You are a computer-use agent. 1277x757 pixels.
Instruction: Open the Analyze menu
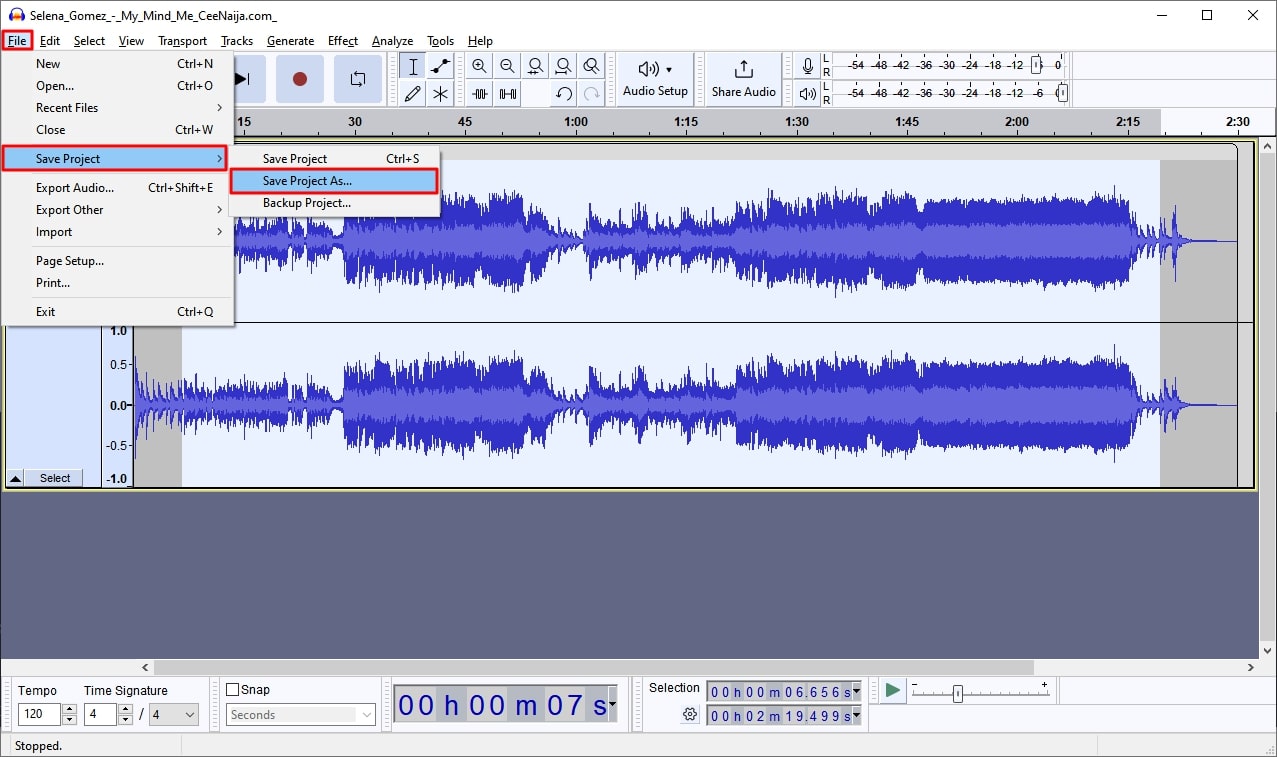point(392,41)
